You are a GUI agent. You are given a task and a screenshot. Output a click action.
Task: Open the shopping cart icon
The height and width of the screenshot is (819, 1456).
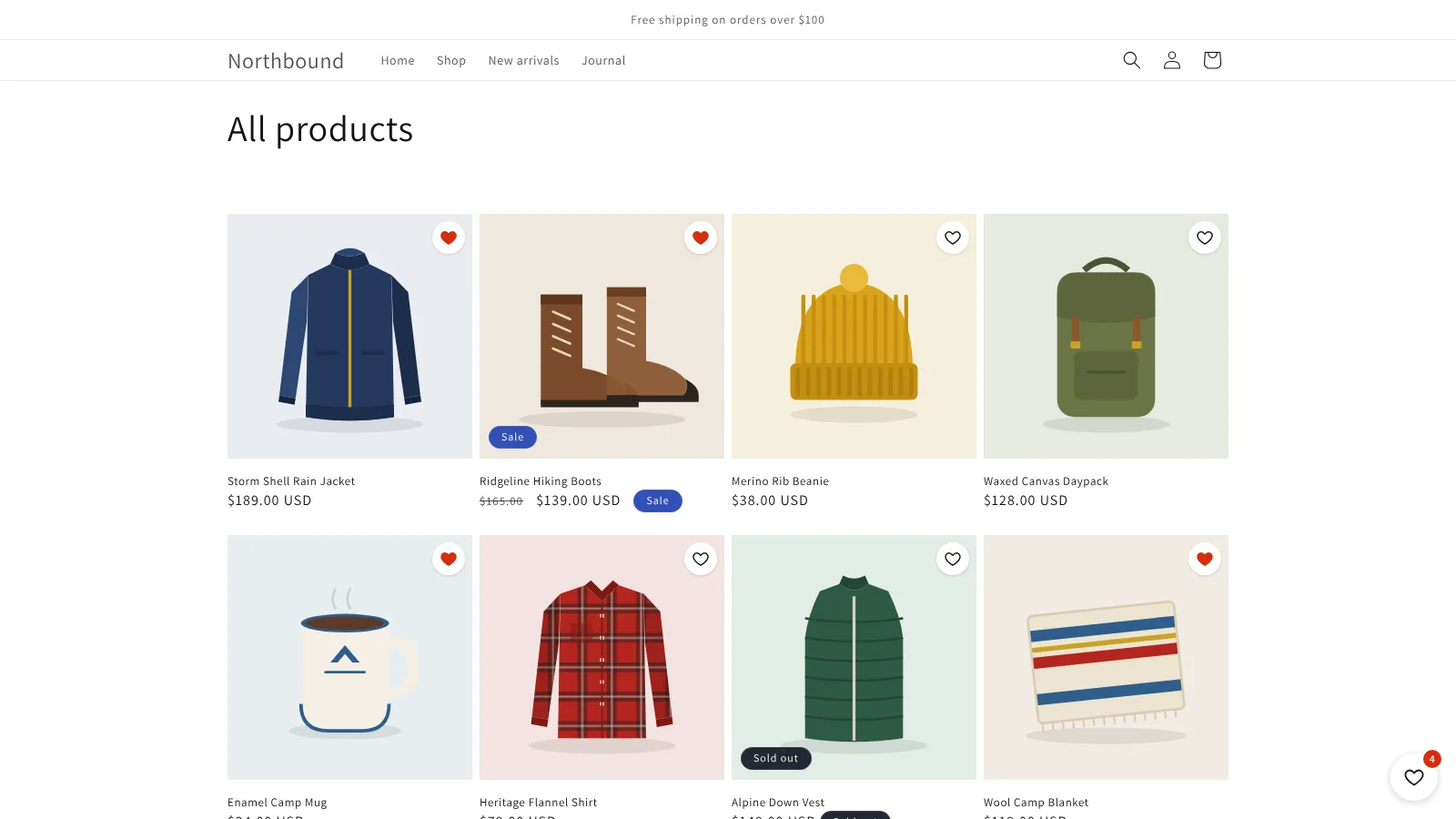[1212, 60]
